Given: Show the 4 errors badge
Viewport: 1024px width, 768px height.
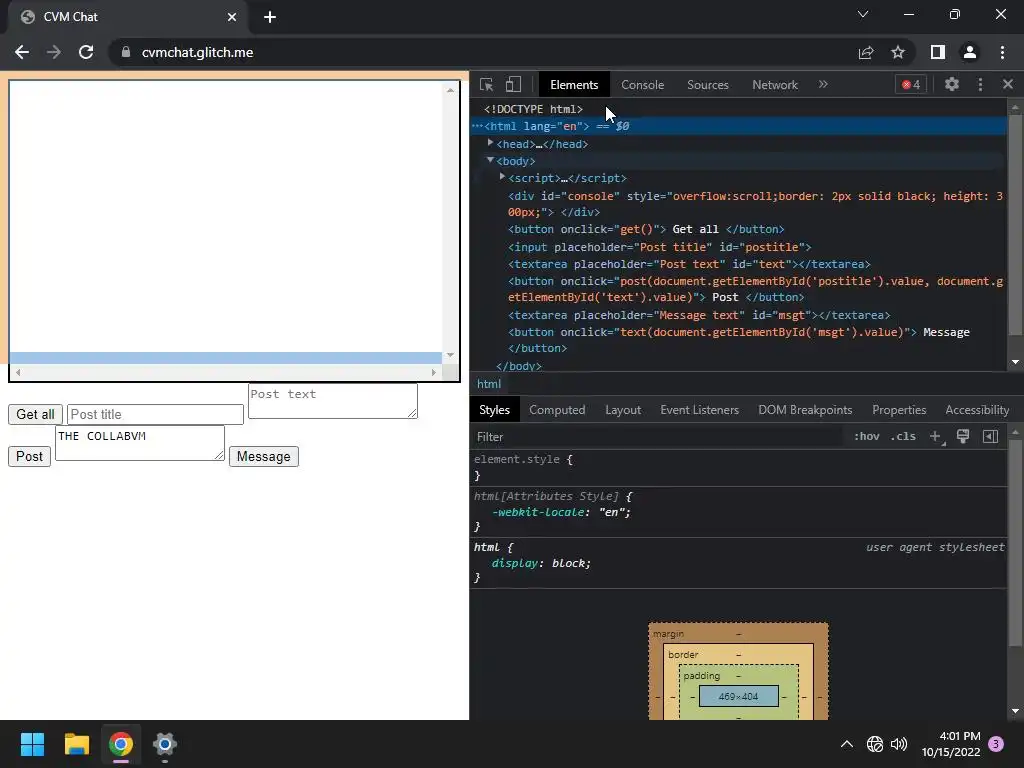Looking at the screenshot, I should click(911, 84).
